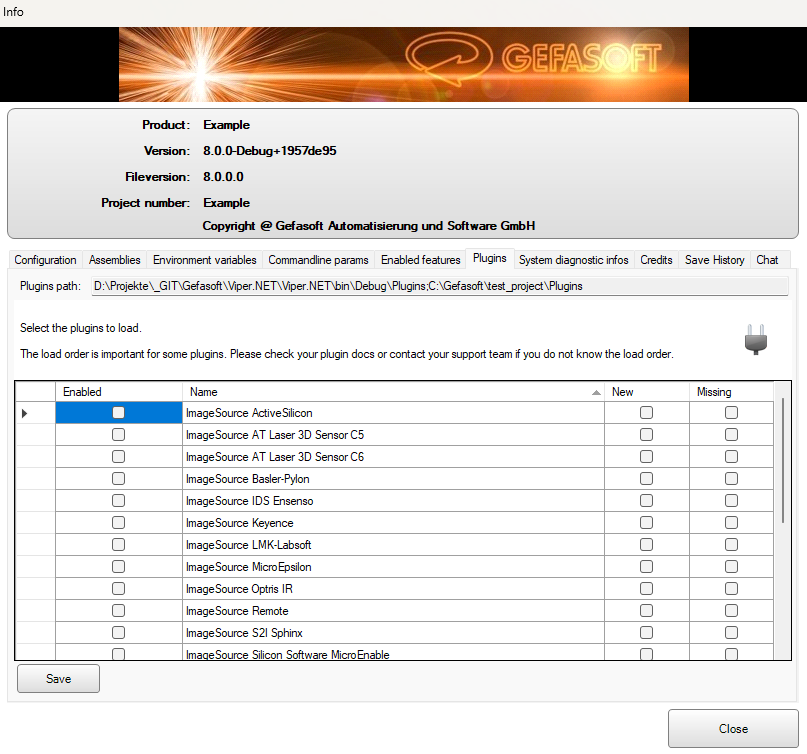Select ImageSource ActiveSilicon name cell
807x754 pixels.
(394, 413)
